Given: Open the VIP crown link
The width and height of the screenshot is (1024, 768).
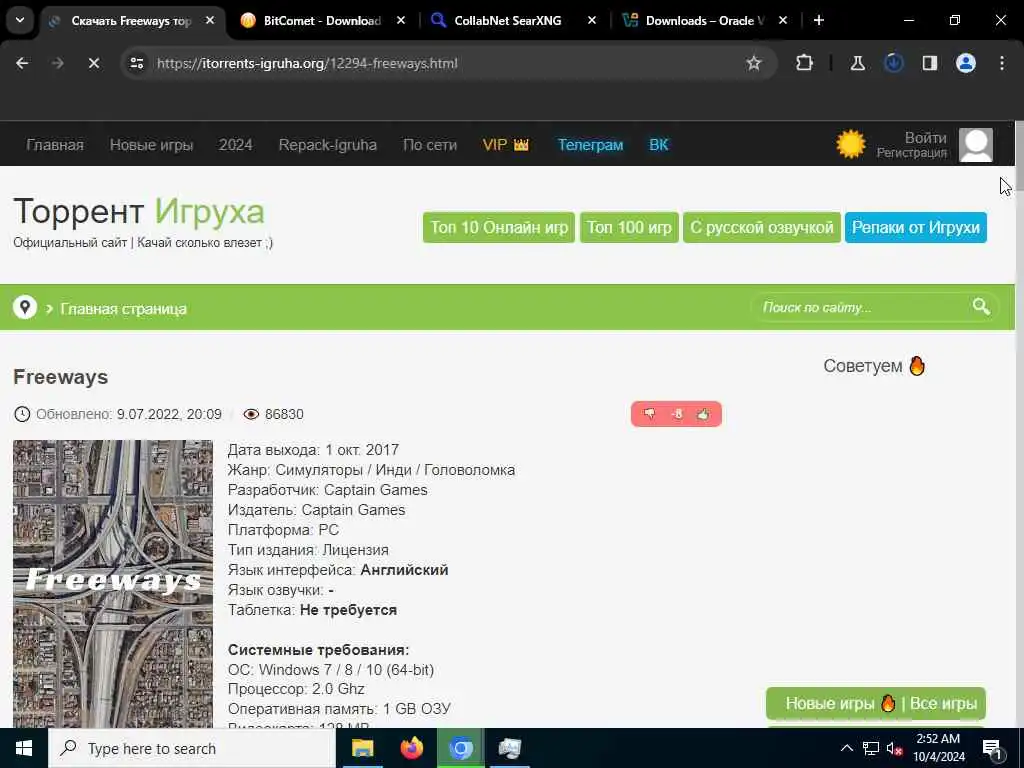Looking at the screenshot, I should coord(505,145).
